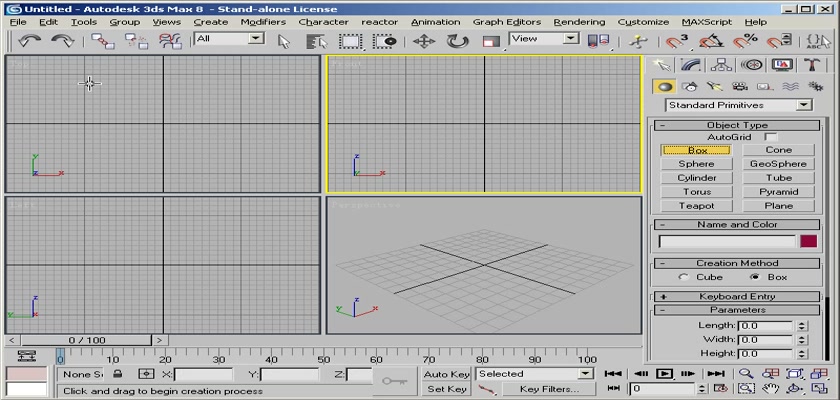Activate the Select and Move tool
The height and width of the screenshot is (400, 840).
click(424, 41)
